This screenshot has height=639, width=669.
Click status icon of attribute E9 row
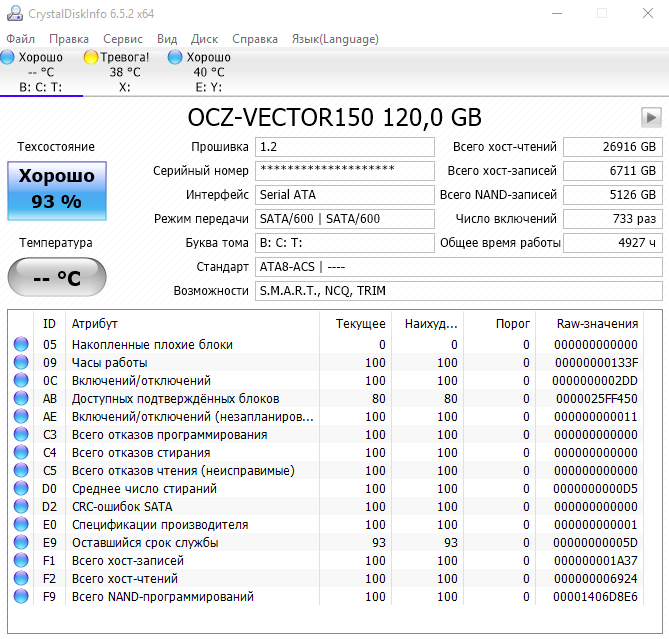pos(21,542)
